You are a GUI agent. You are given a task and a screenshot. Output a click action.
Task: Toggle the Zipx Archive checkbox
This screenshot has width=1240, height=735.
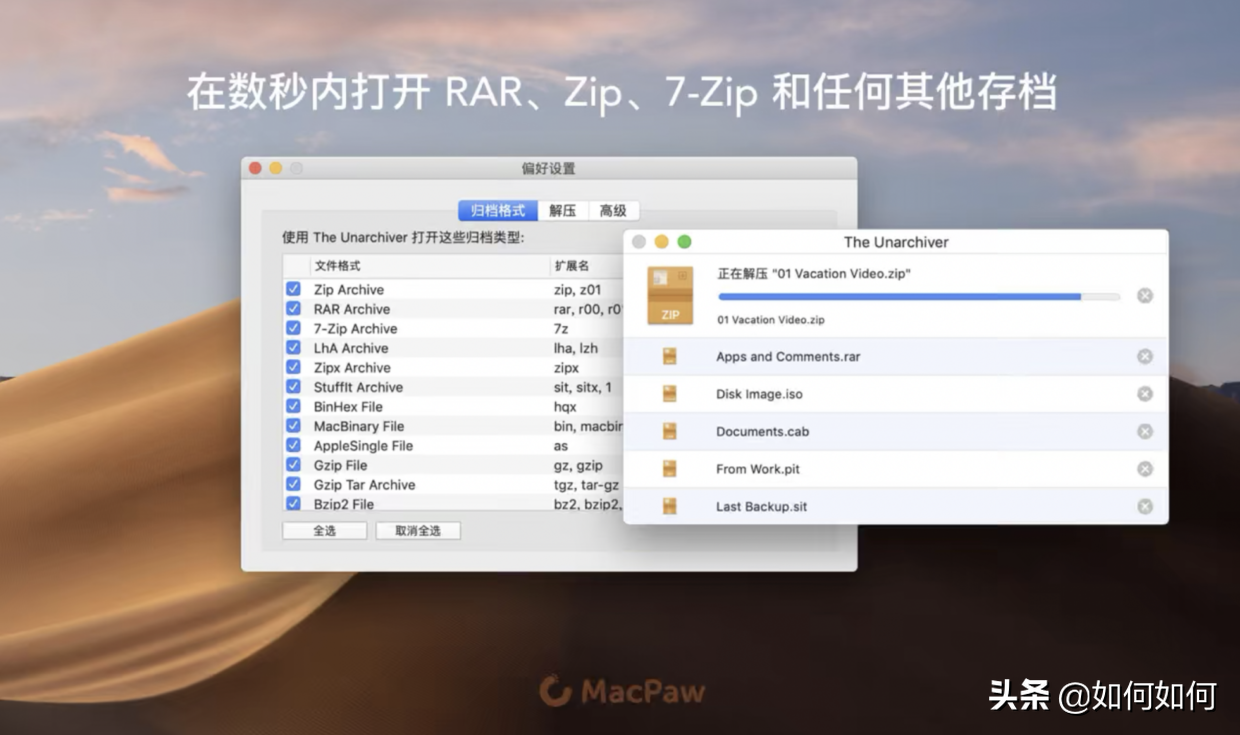click(x=293, y=367)
